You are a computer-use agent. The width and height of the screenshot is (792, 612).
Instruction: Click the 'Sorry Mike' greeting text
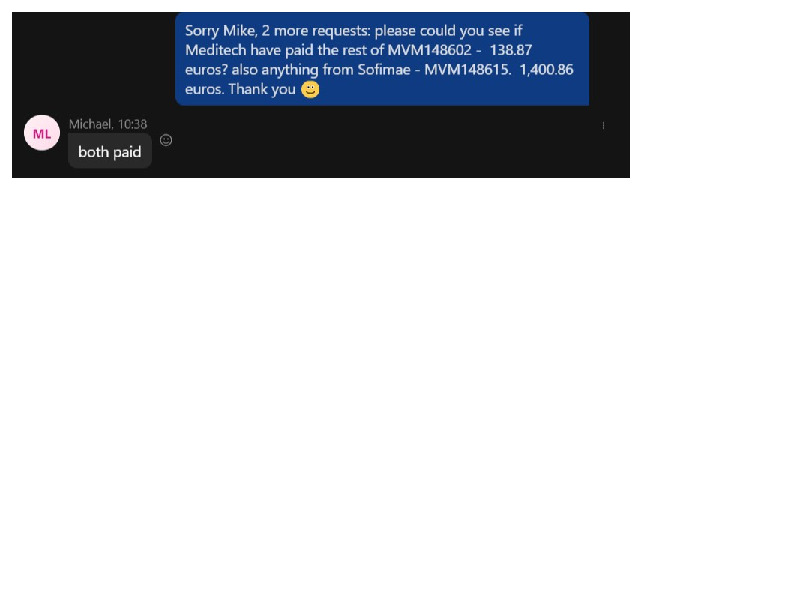(221, 31)
